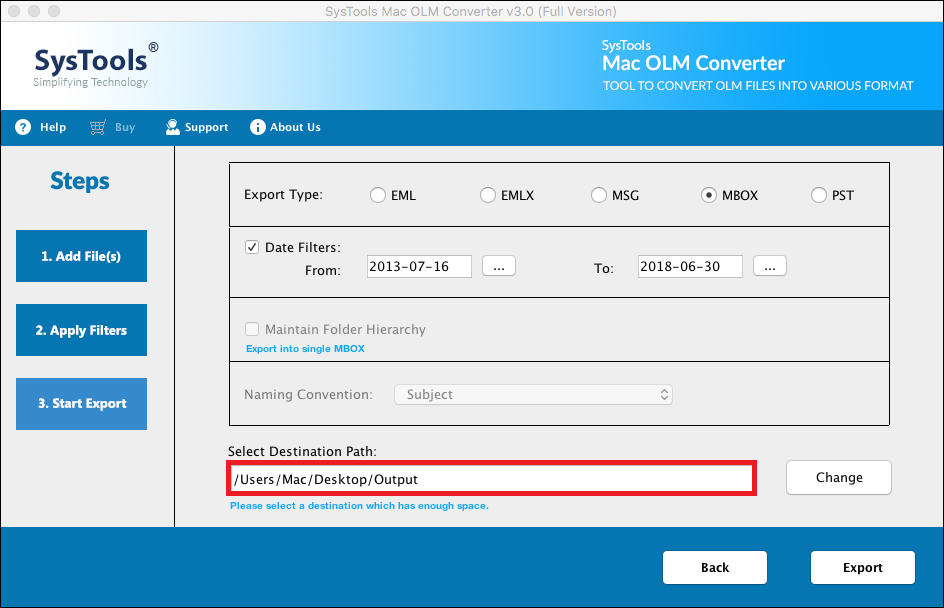
Task: Click the window close button
Action: coord(14,11)
